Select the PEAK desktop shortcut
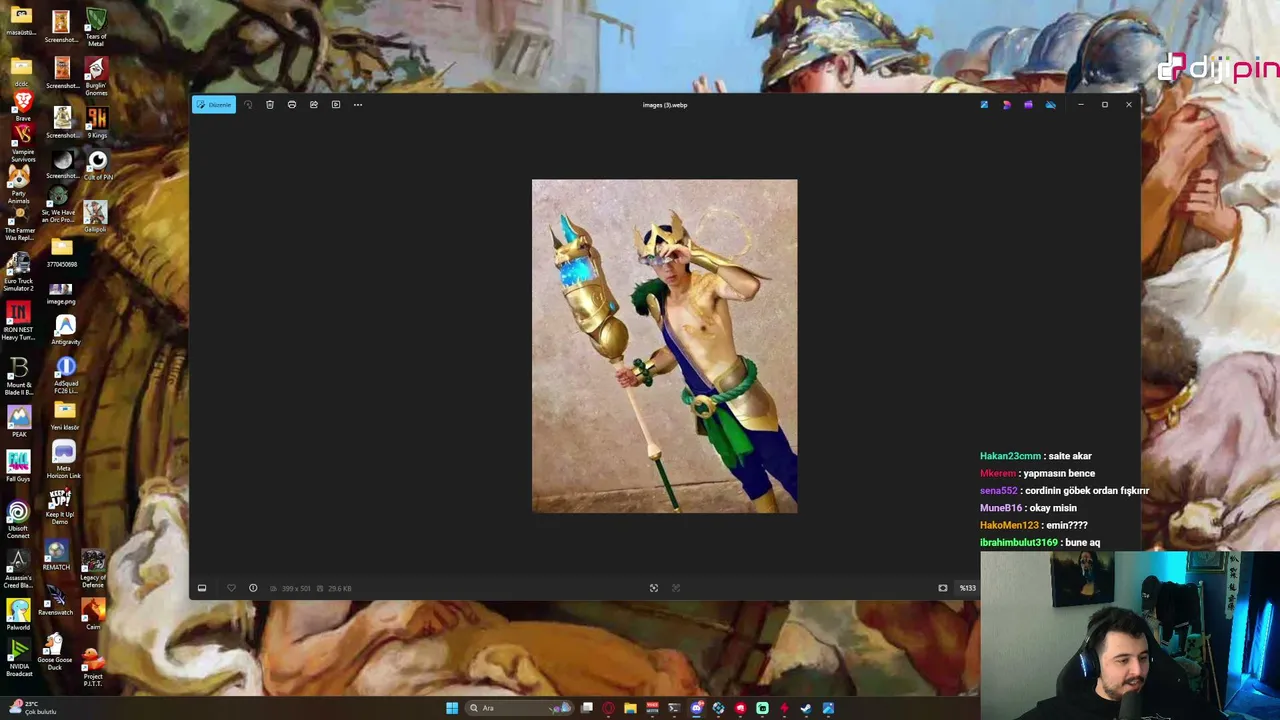 coord(19,420)
